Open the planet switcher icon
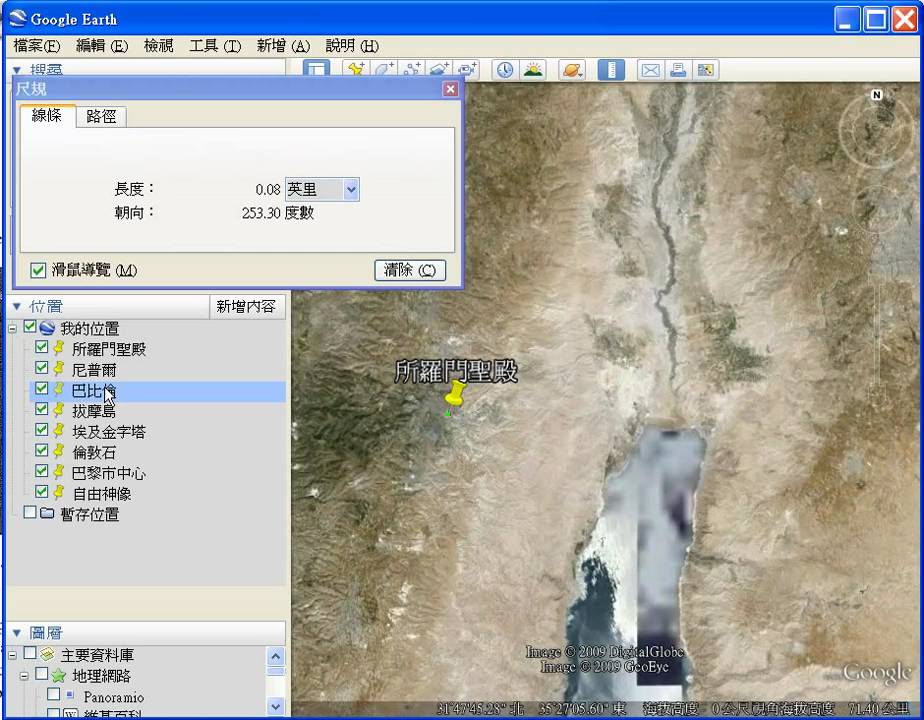 click(572, 70)
